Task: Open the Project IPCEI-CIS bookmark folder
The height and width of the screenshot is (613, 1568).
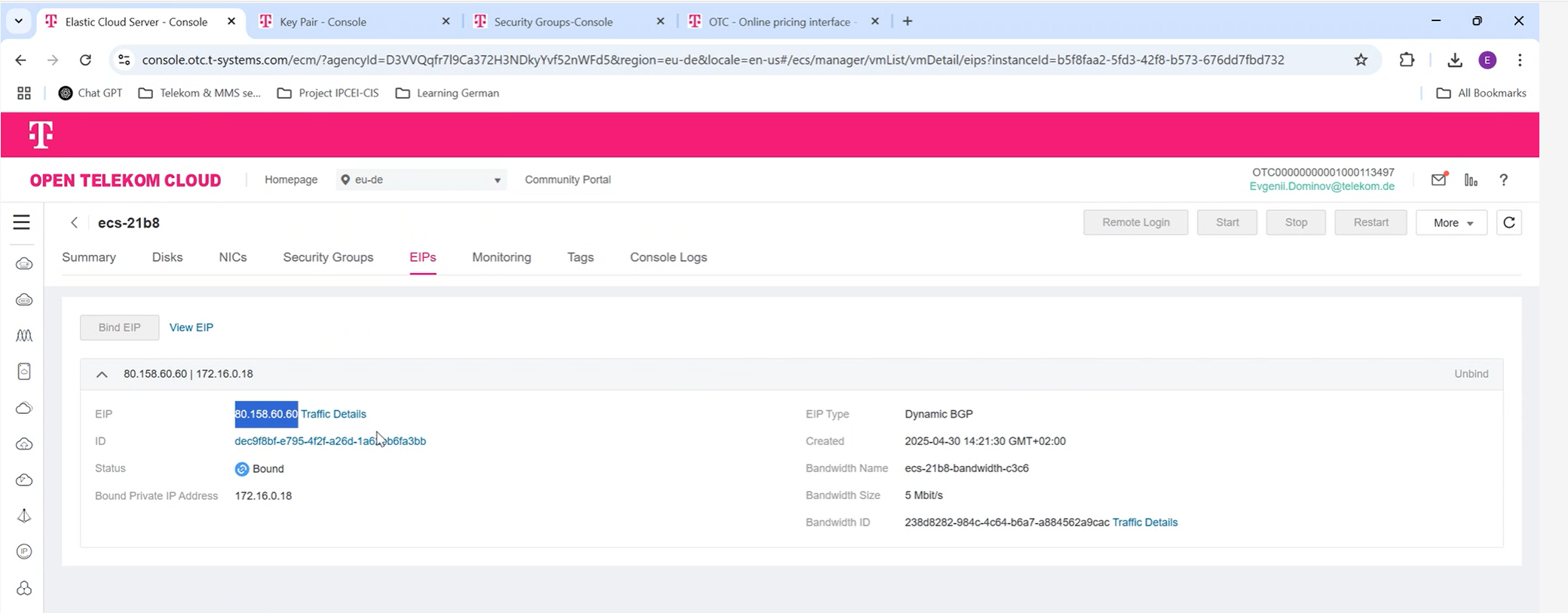Action: (328, 93)
